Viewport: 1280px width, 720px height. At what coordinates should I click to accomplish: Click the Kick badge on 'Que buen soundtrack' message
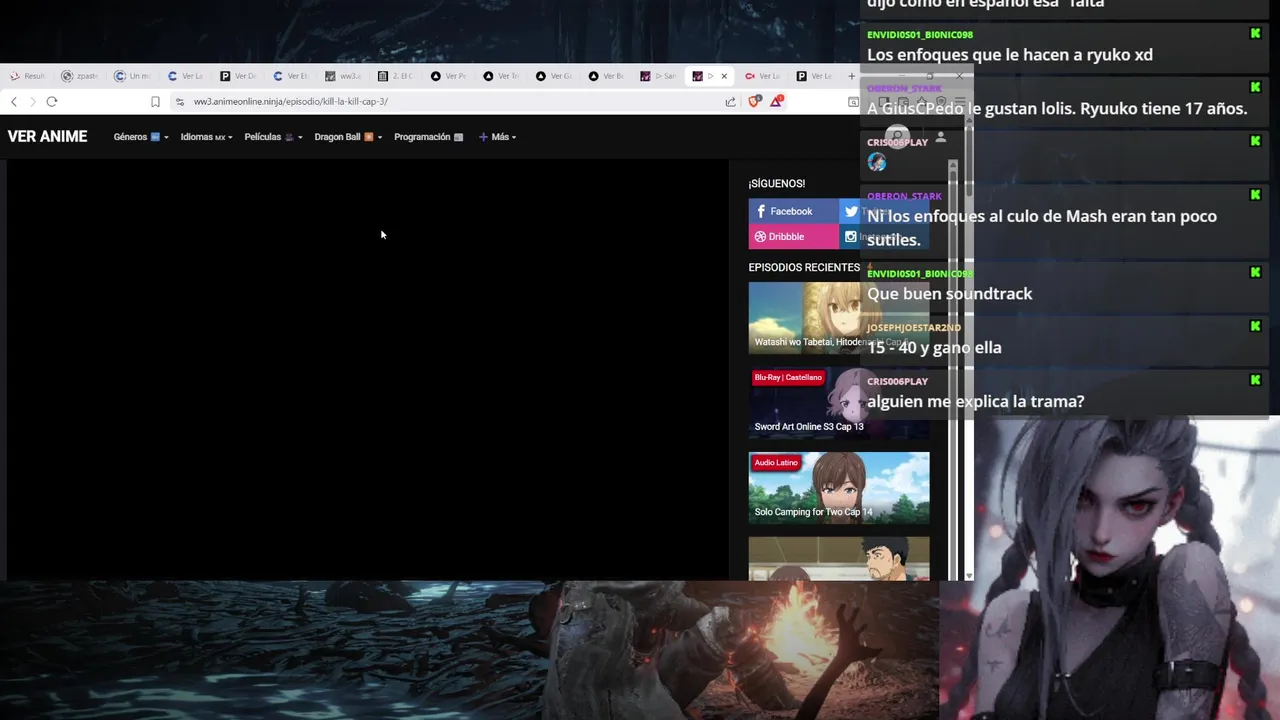(x=1256, y=272)
